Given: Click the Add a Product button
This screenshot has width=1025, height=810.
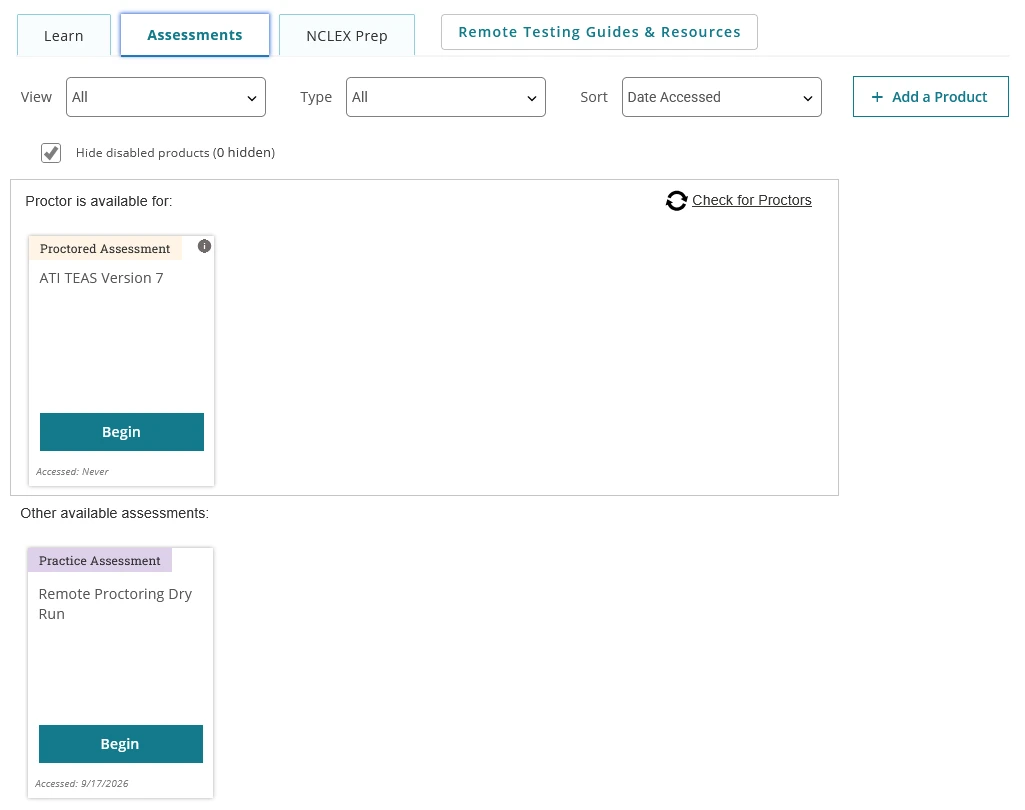Looking at the screenshot, I should [931, 97].
